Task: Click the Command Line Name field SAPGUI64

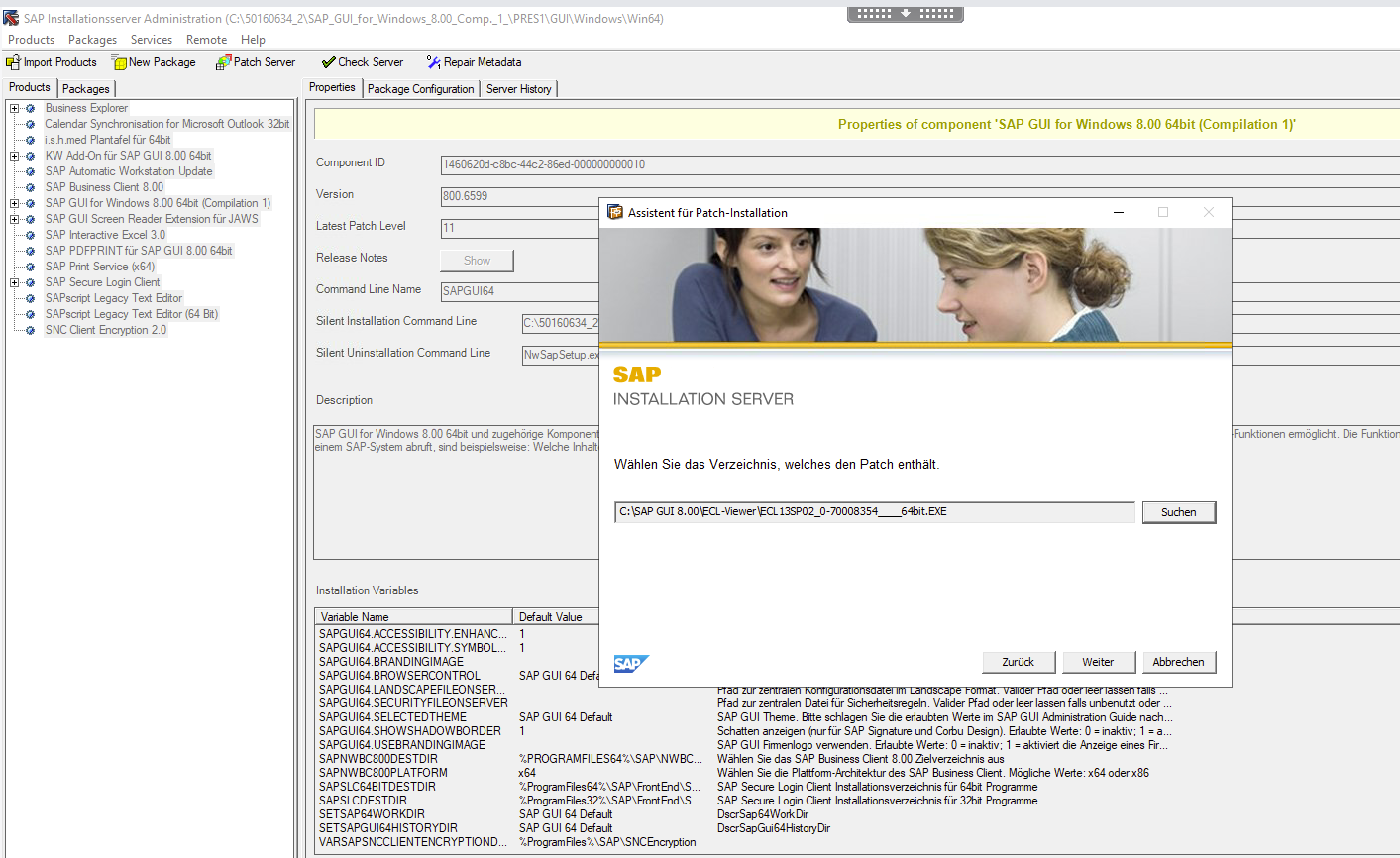Action: 520,291
